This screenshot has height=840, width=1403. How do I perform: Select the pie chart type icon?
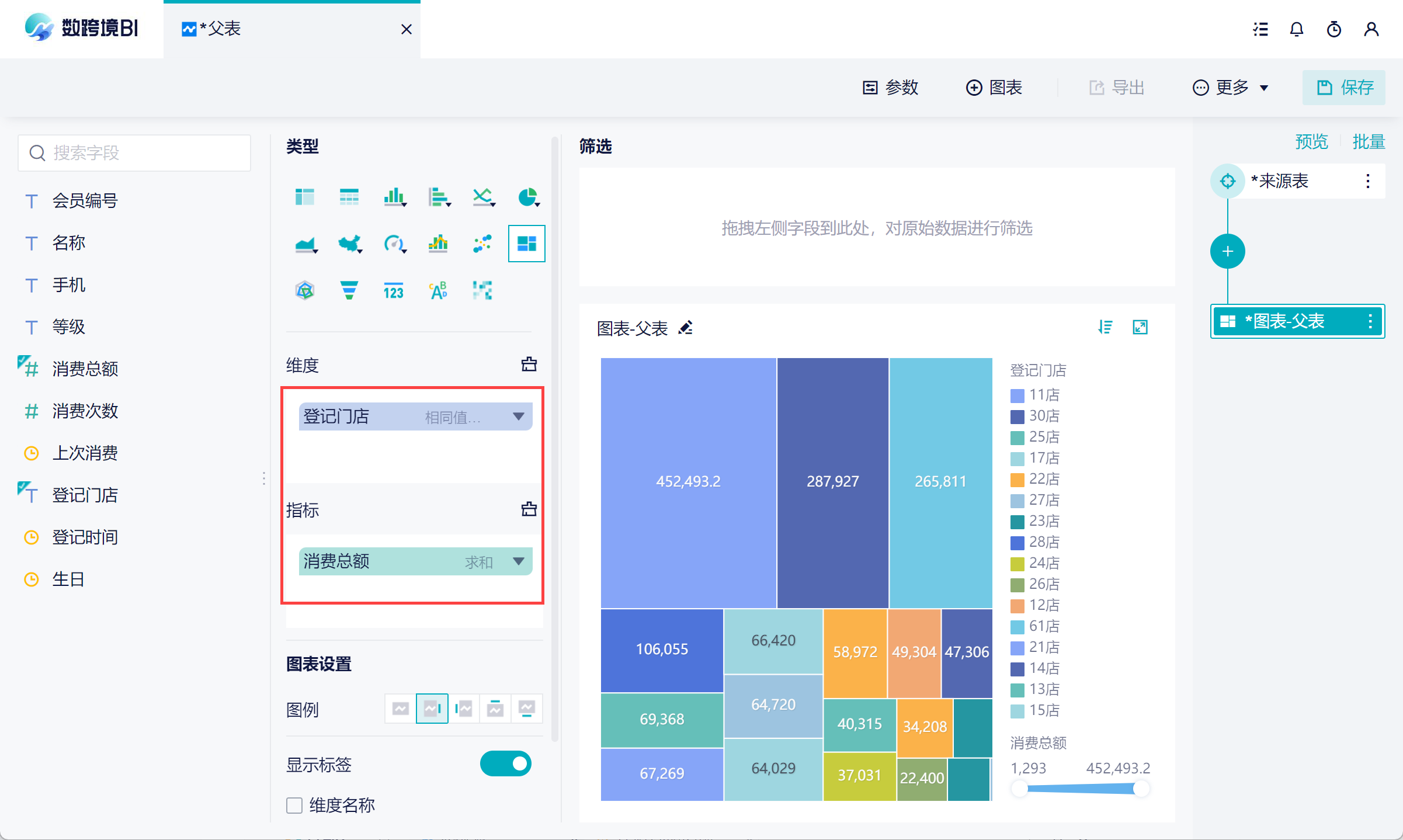[x=528, y=197]
